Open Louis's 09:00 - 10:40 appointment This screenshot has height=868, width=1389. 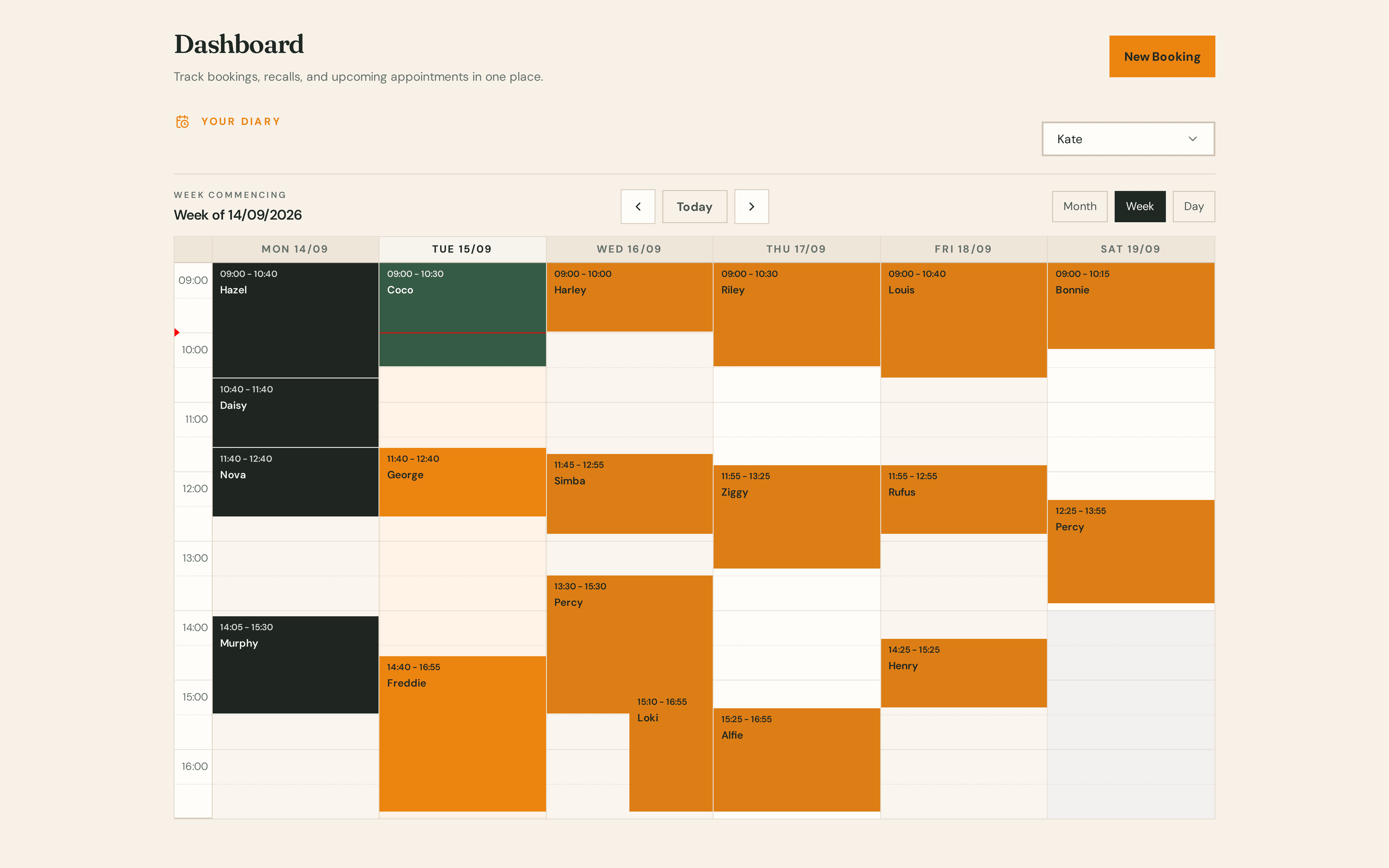pos(963,320)
